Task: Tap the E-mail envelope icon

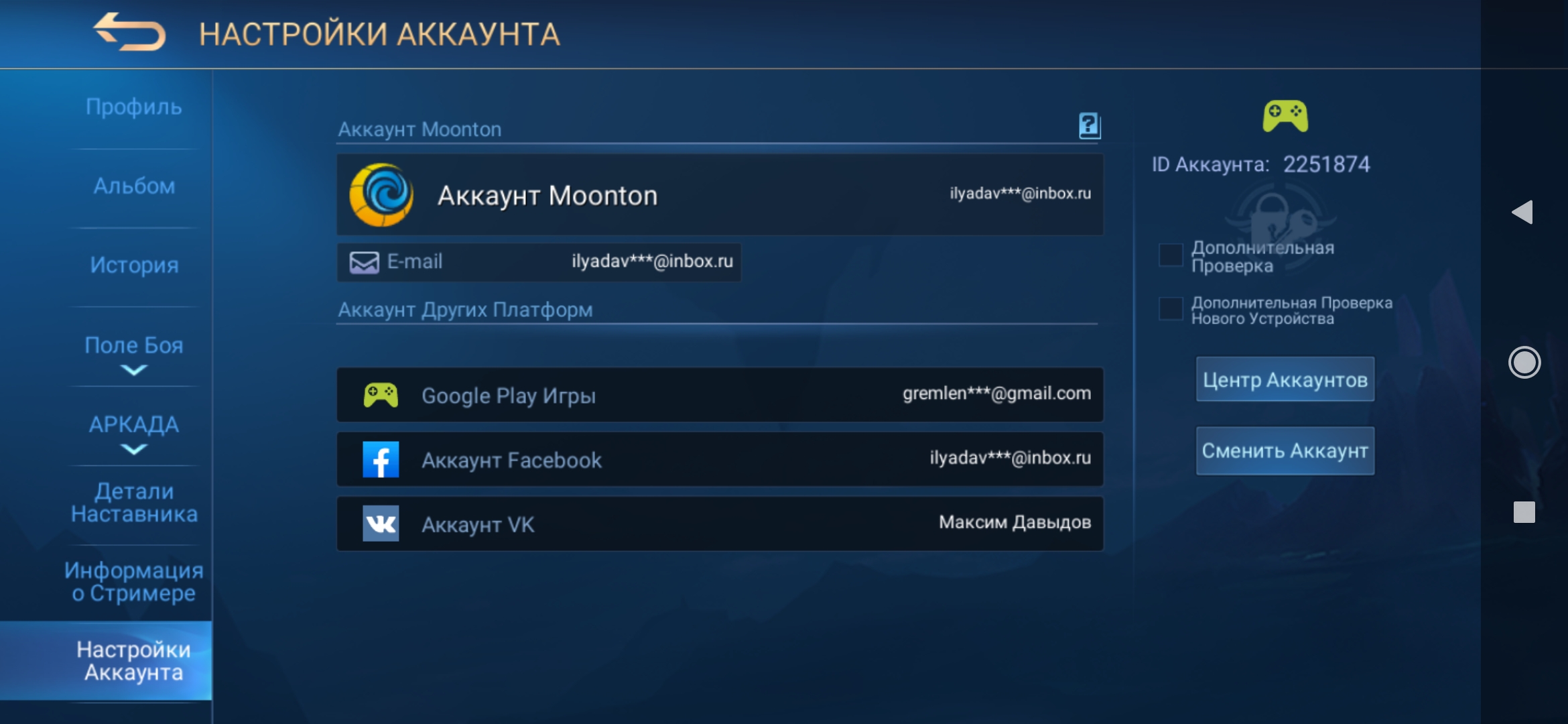Action: tap(364, 262)
